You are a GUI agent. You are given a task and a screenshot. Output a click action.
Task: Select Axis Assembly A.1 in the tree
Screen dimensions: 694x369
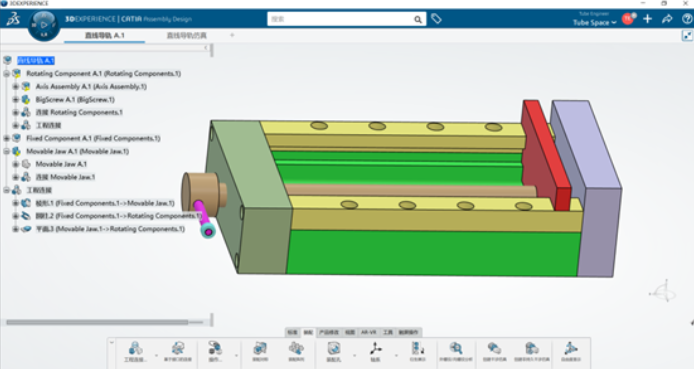[x=91, y=86]
